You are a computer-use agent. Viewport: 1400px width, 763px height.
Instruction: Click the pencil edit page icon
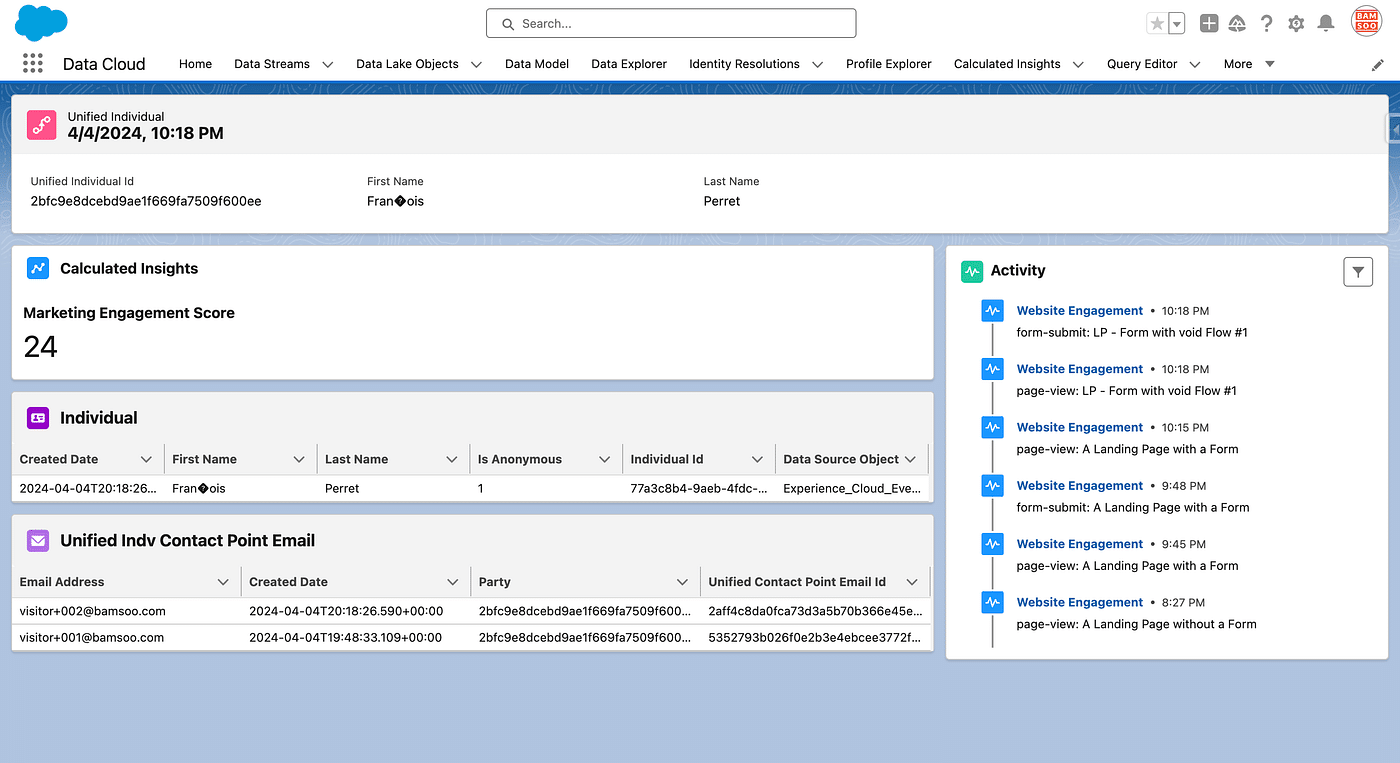coord(1377,65)
